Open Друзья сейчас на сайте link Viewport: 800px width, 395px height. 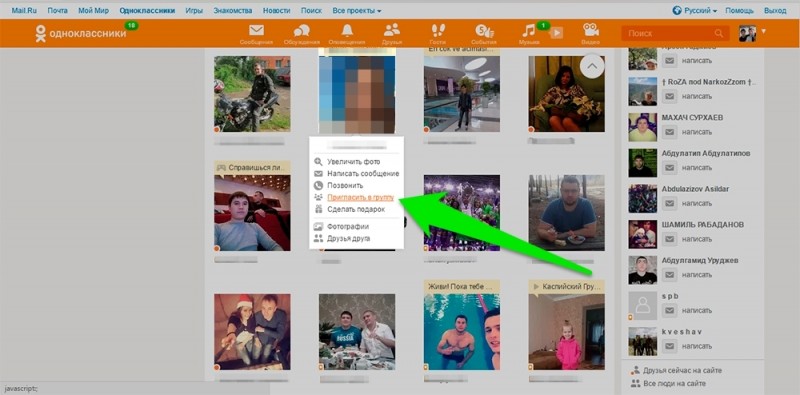point(683,371)
